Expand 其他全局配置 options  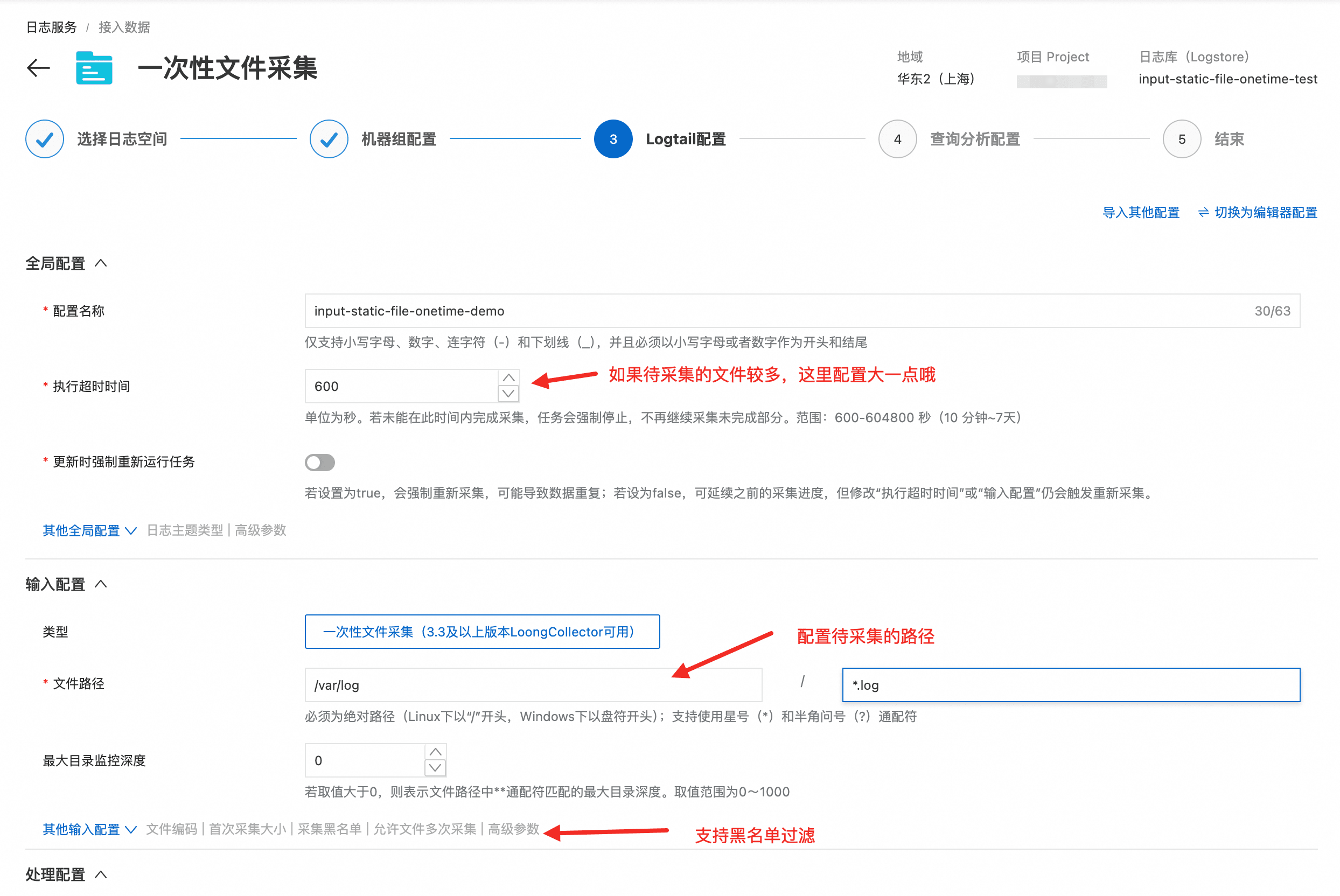[x=89, y=530]
